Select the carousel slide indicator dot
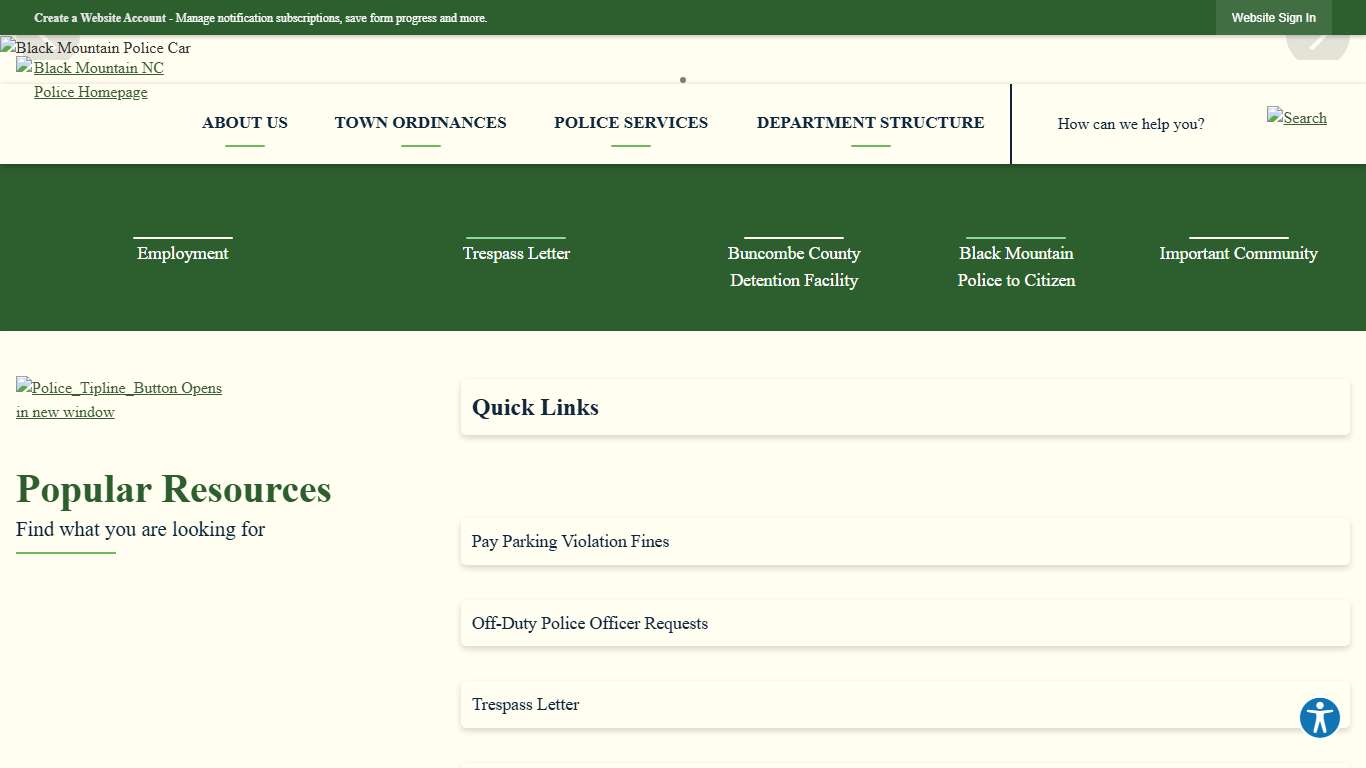 (683, 80)
